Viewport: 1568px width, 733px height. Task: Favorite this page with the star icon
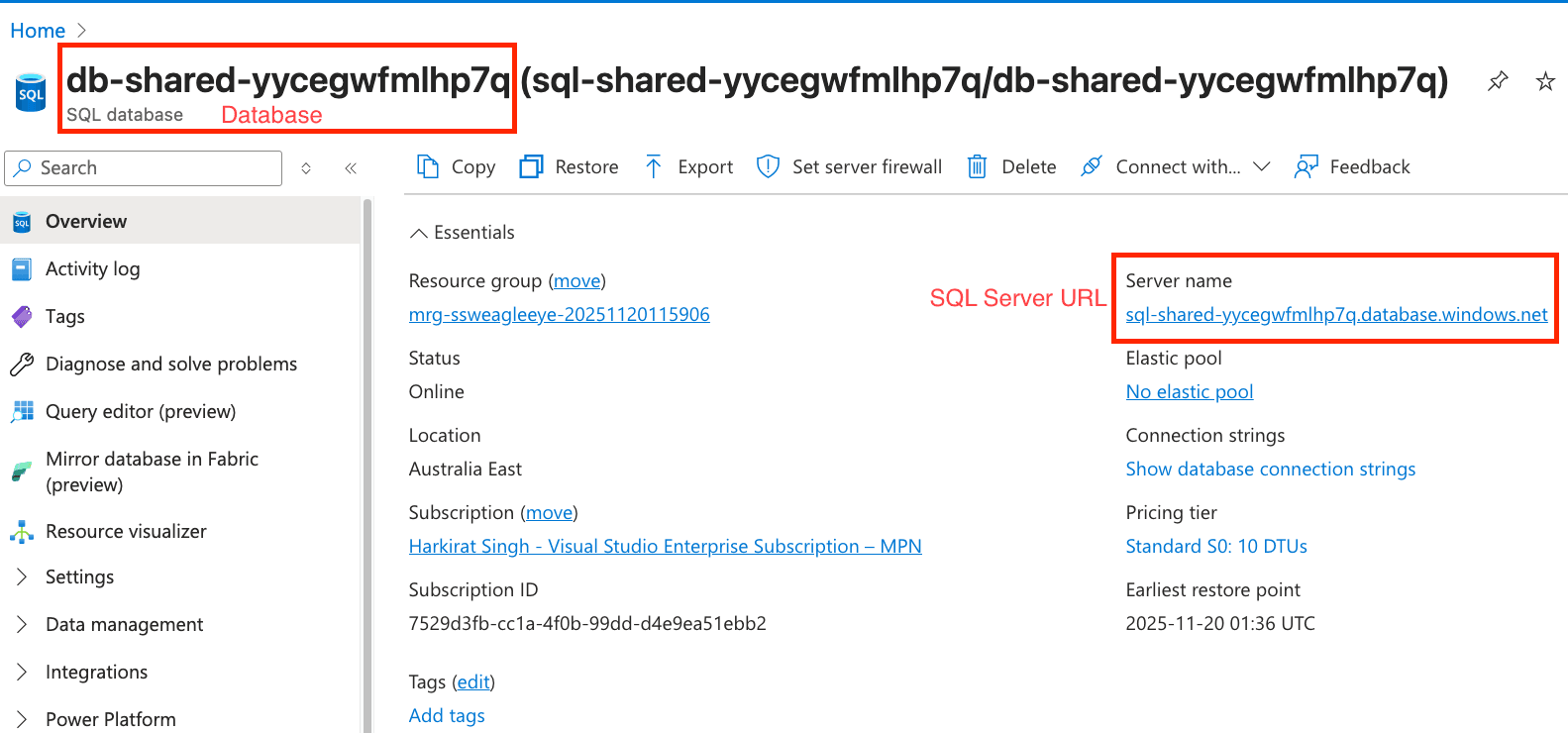pos(1544,81)
